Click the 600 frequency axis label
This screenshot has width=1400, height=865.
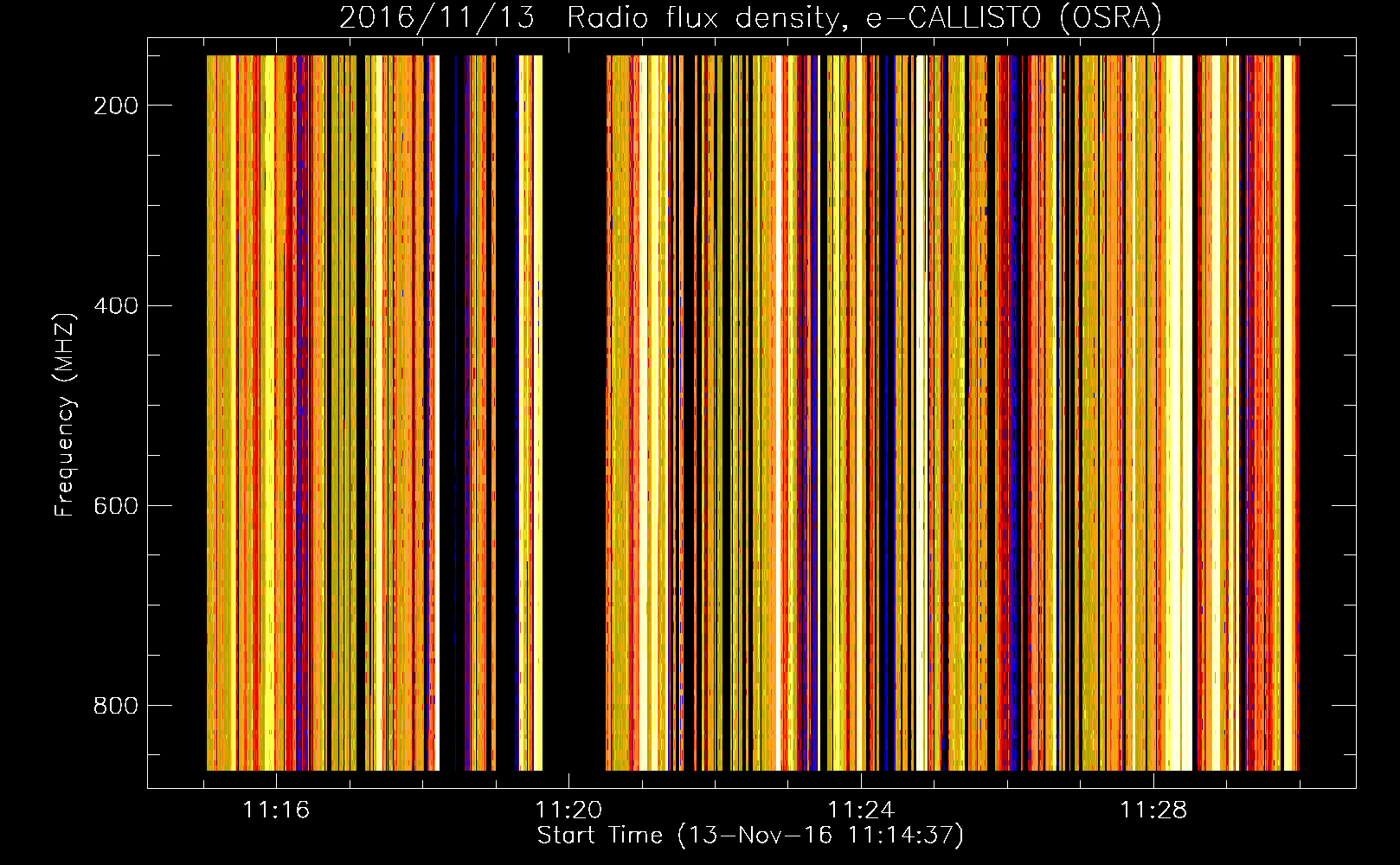tap(116, 506)
